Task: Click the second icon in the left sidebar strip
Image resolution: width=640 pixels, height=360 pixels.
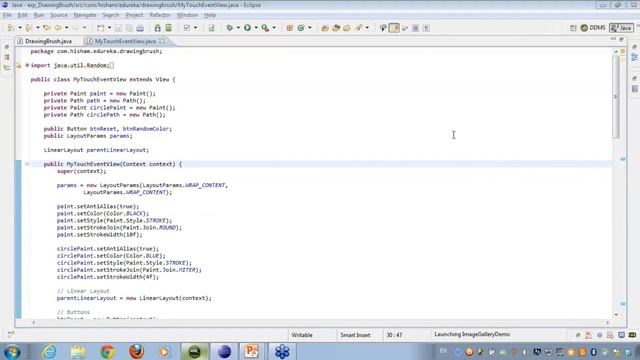Action: point(7,58)
